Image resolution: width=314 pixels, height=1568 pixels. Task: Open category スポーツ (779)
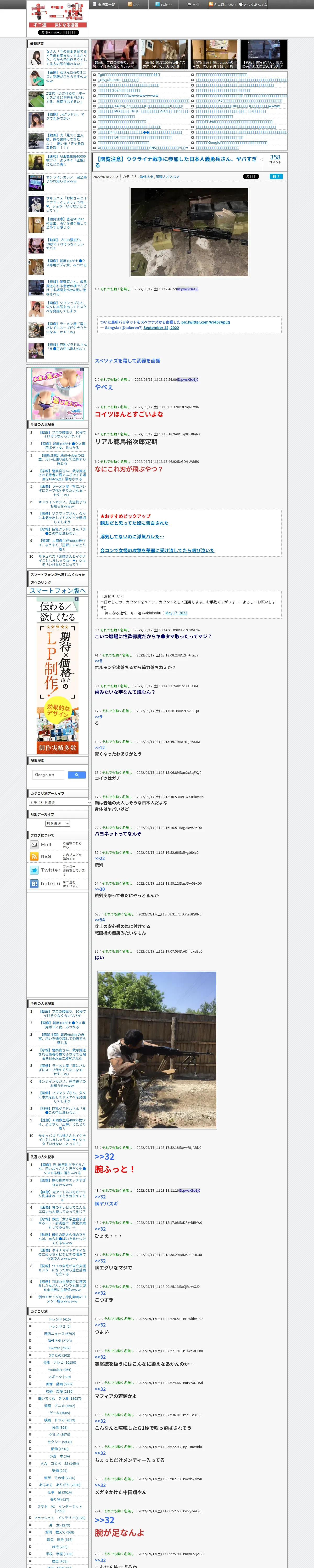[x=60, y=1377]
